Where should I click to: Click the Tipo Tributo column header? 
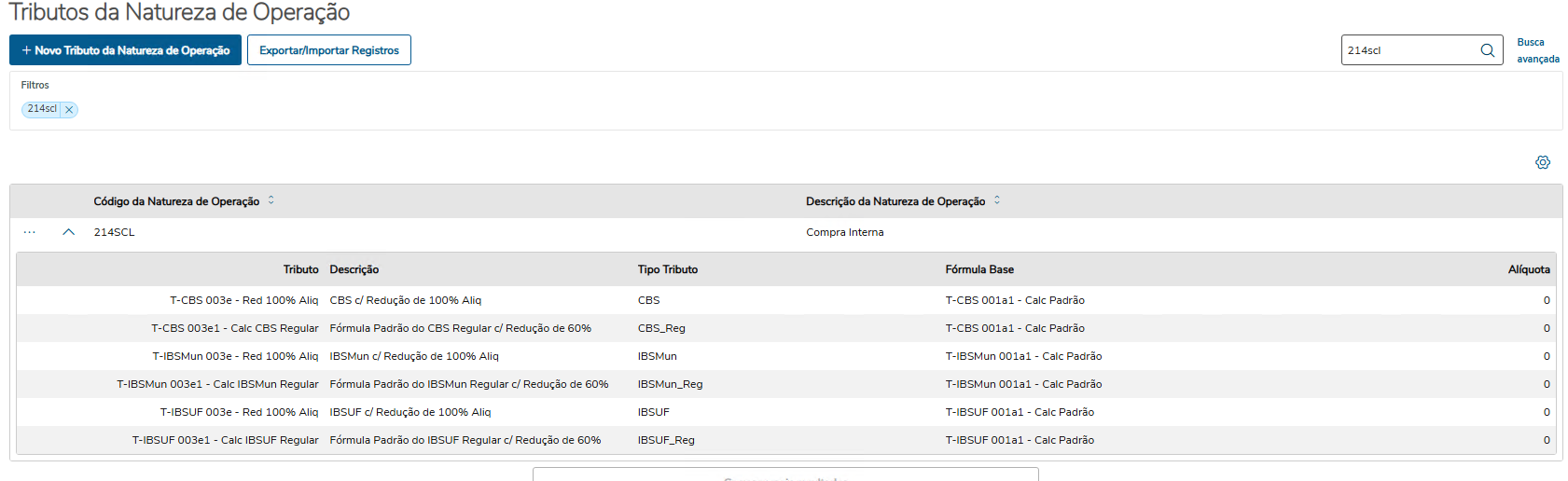point(668,269)
